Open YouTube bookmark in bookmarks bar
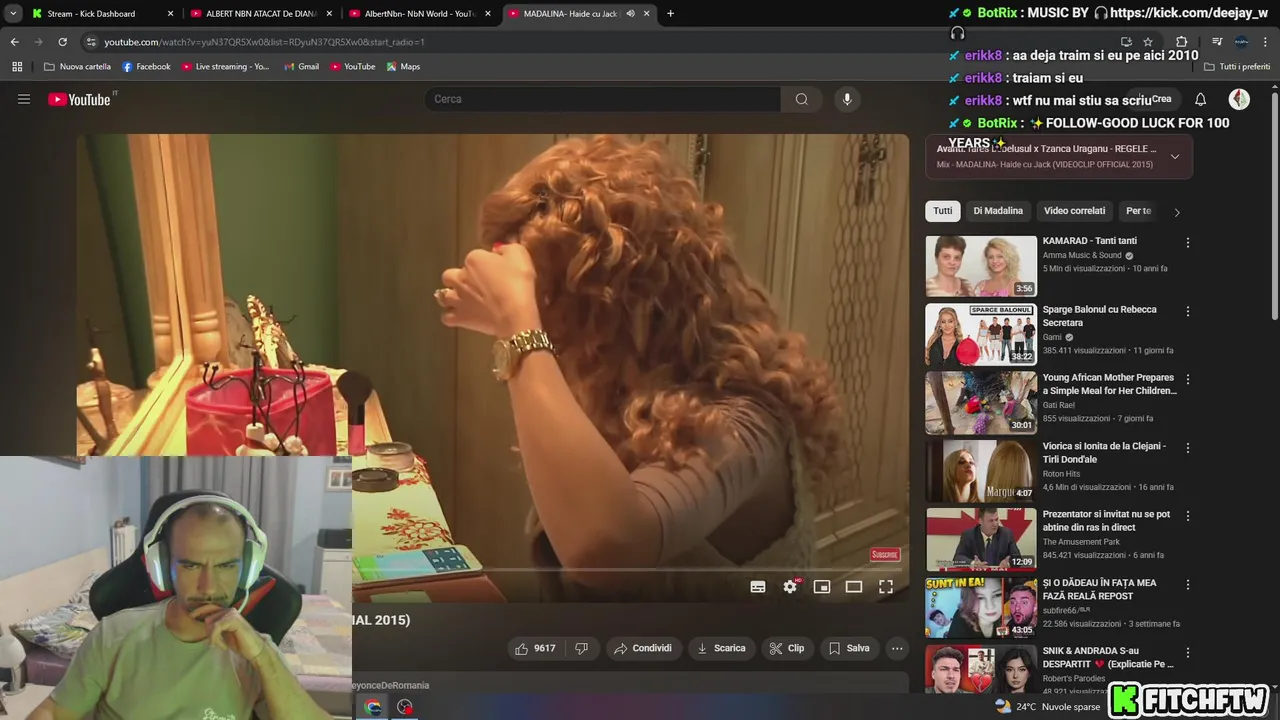 pyautogui.click(x=353, y=67)
